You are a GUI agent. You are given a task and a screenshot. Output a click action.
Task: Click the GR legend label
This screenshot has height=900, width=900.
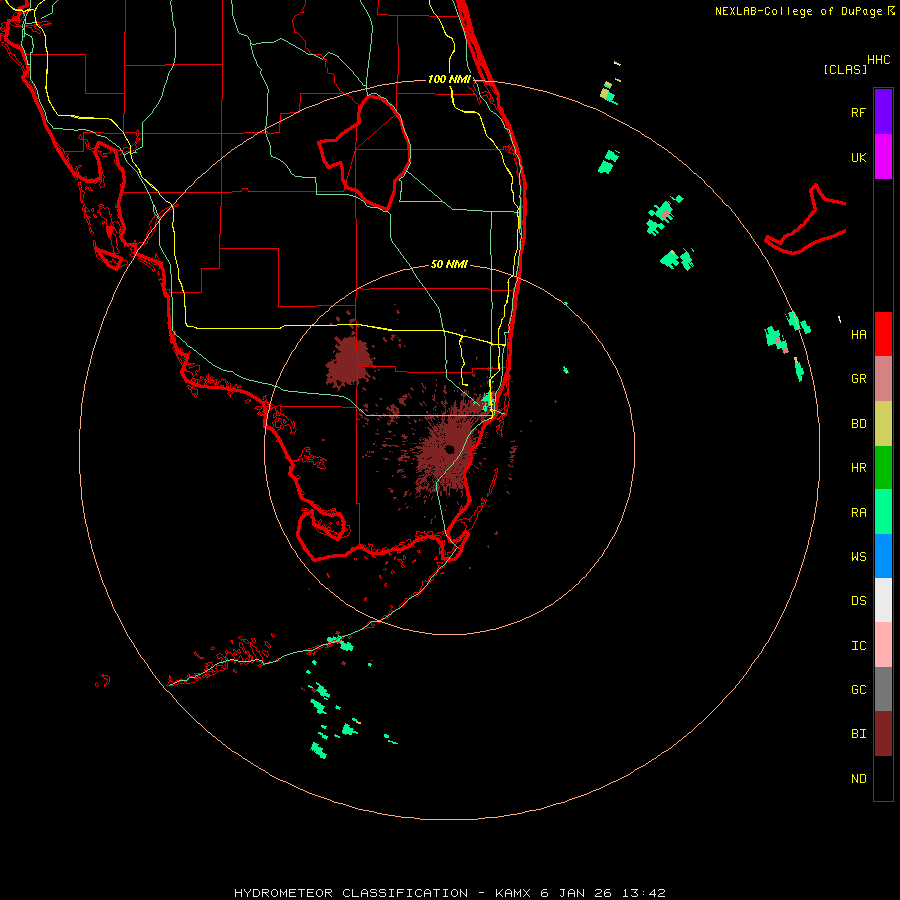[858, 379]
